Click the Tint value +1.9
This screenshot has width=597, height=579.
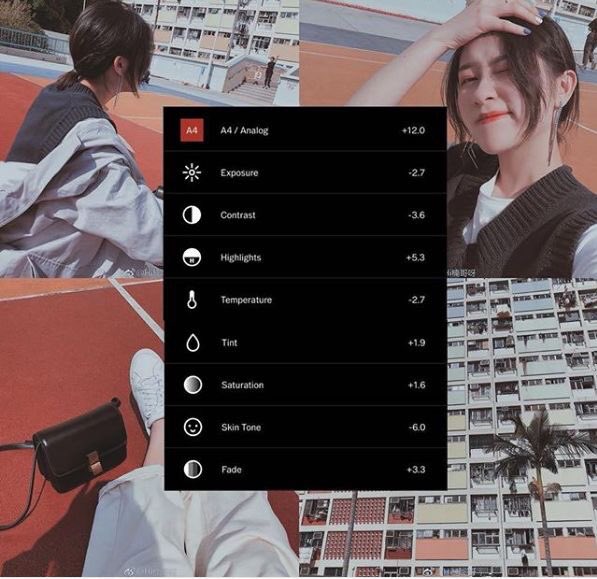[417, 343]
